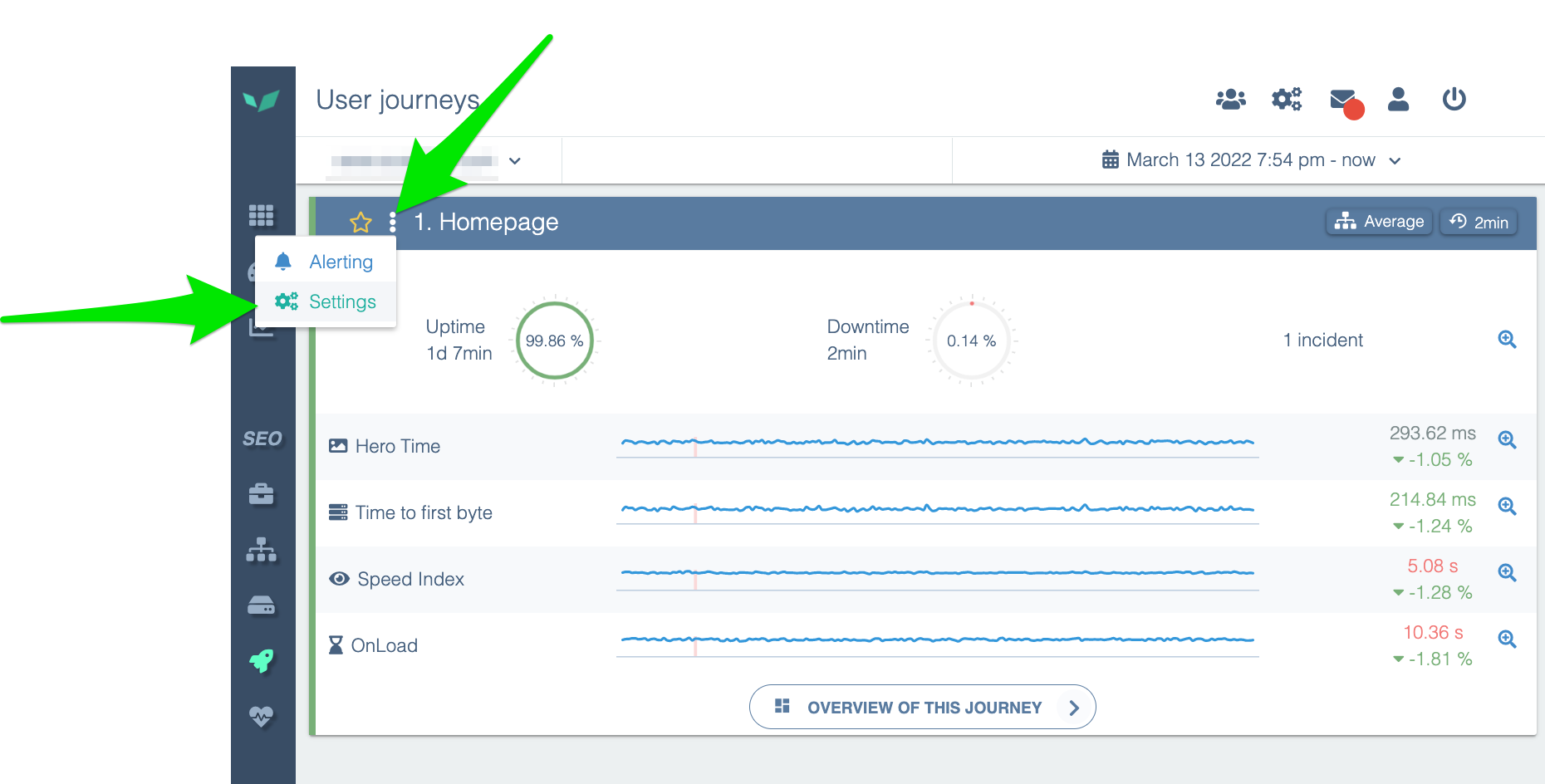Click Overview of This Journey button

tap(922, 708)
